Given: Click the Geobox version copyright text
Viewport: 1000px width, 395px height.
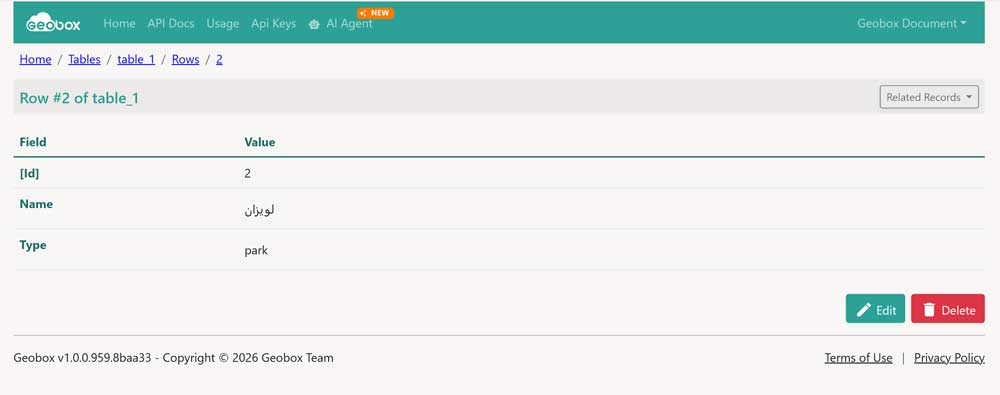Looking at the screenshot, I should 173,358.
